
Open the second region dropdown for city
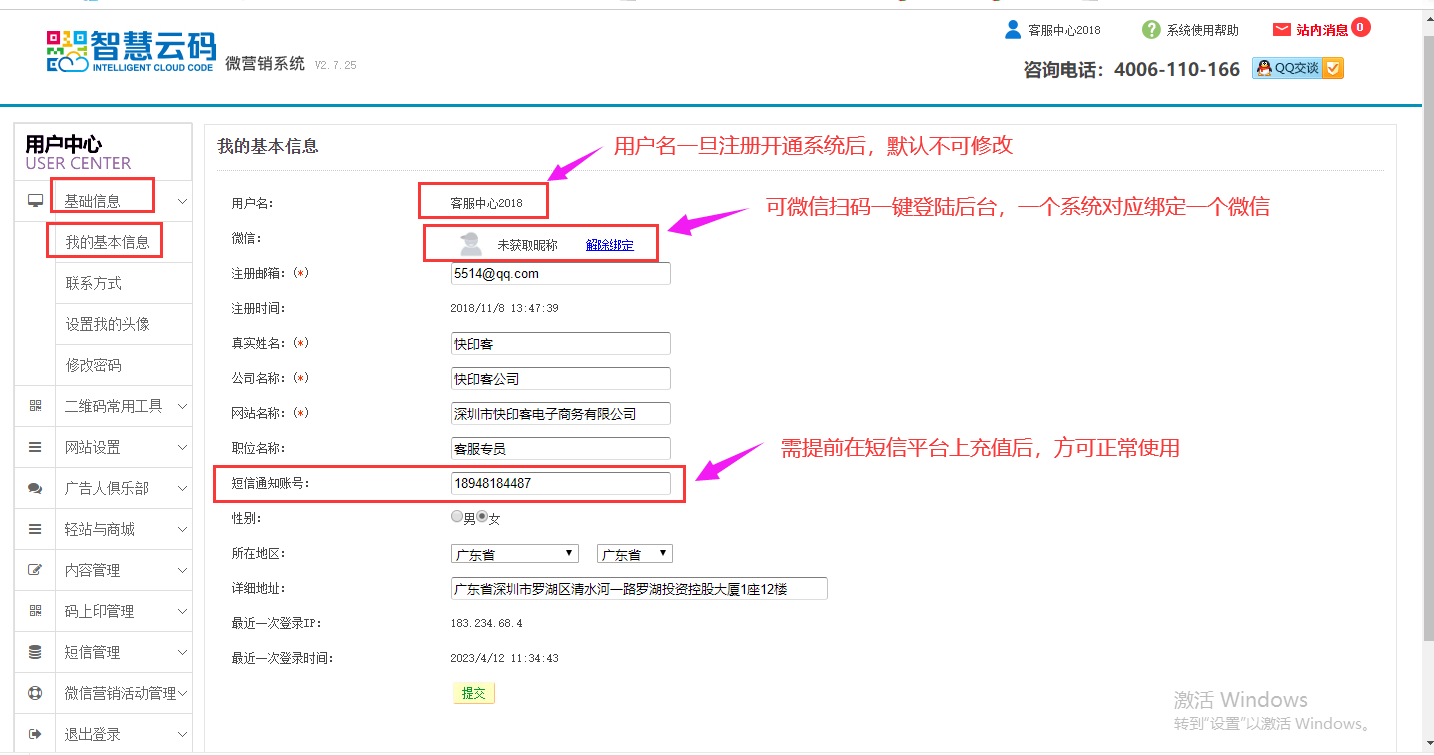tap(634, 553)
